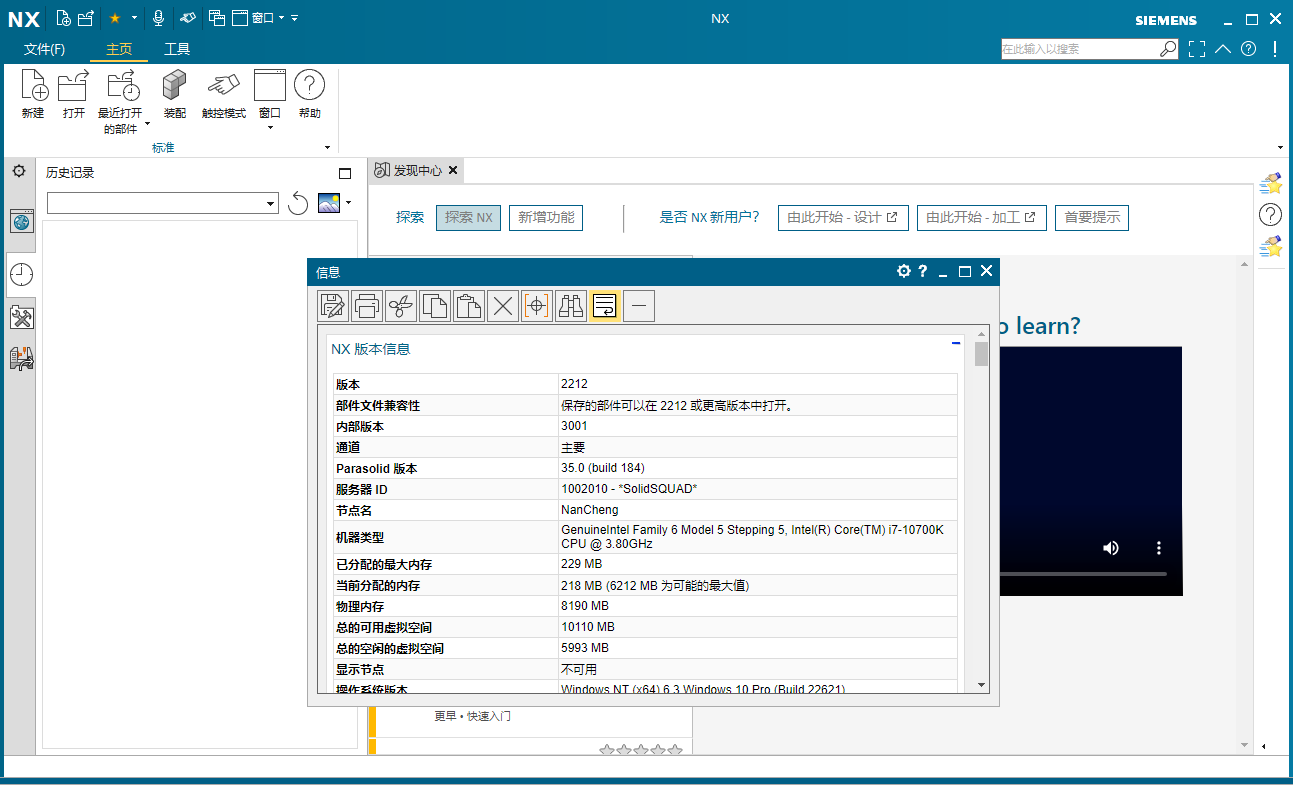Click the 帮助 question mark ribbon icon
1293x785 pixels.
pyautogui.click(x=310, y=85)
